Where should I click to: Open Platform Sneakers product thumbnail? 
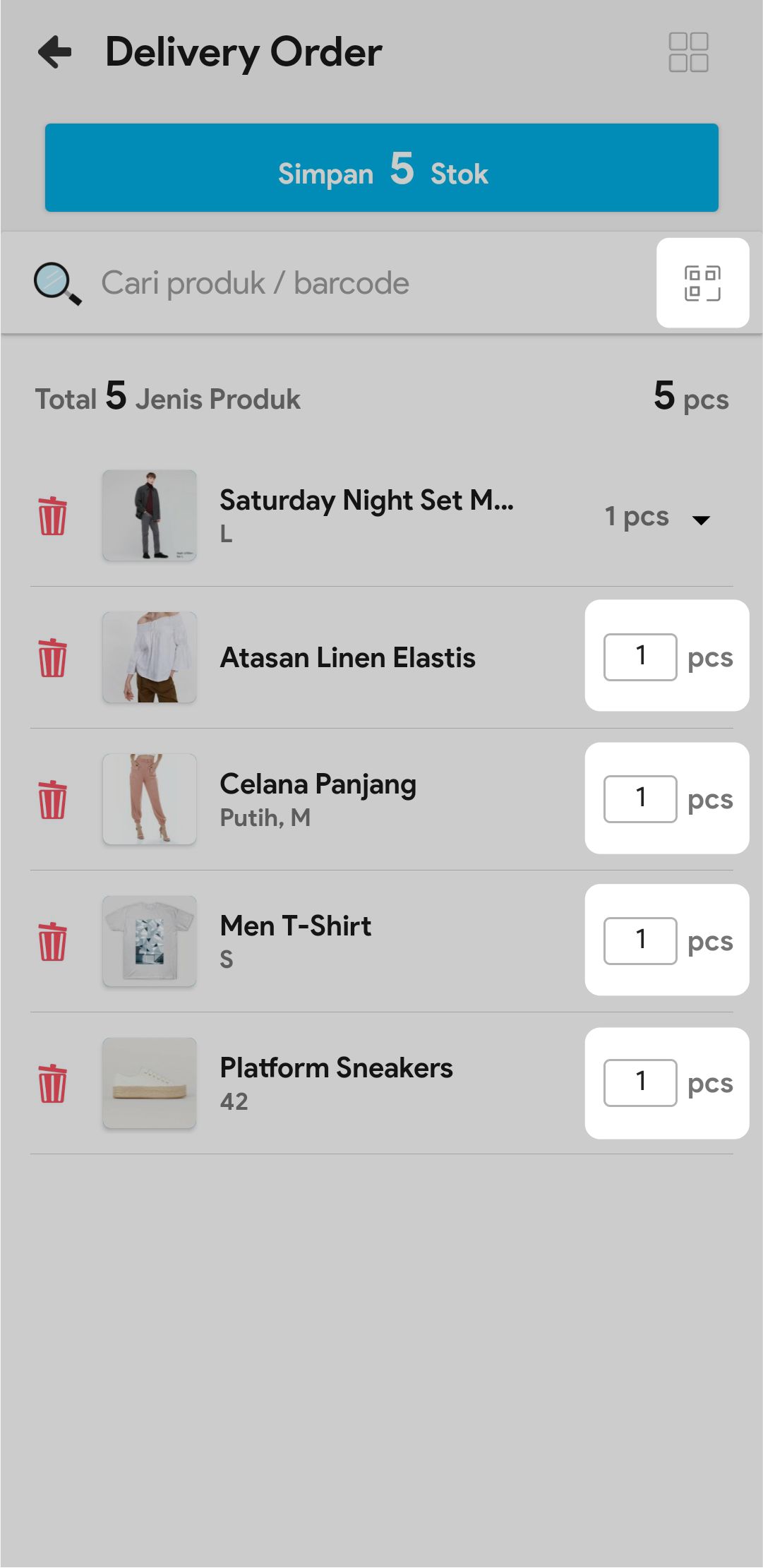click(150, 1084)
